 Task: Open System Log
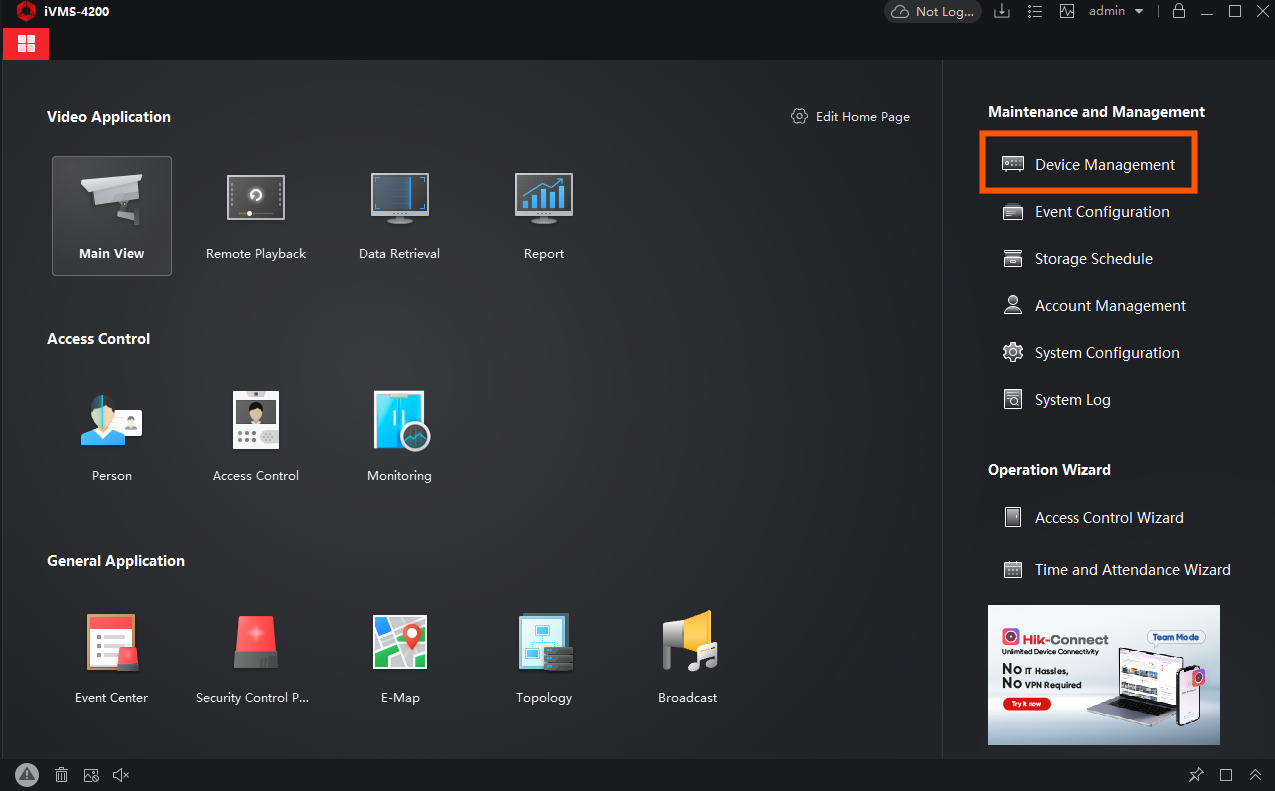[1057, 400]
